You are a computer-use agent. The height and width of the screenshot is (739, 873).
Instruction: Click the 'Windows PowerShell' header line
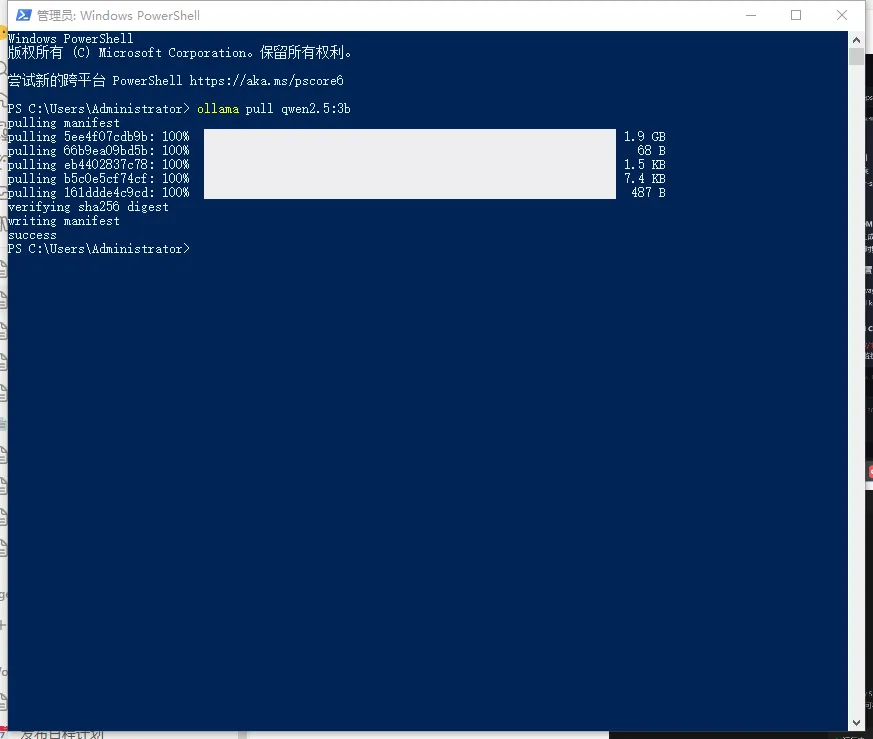(x=71, y=38)
